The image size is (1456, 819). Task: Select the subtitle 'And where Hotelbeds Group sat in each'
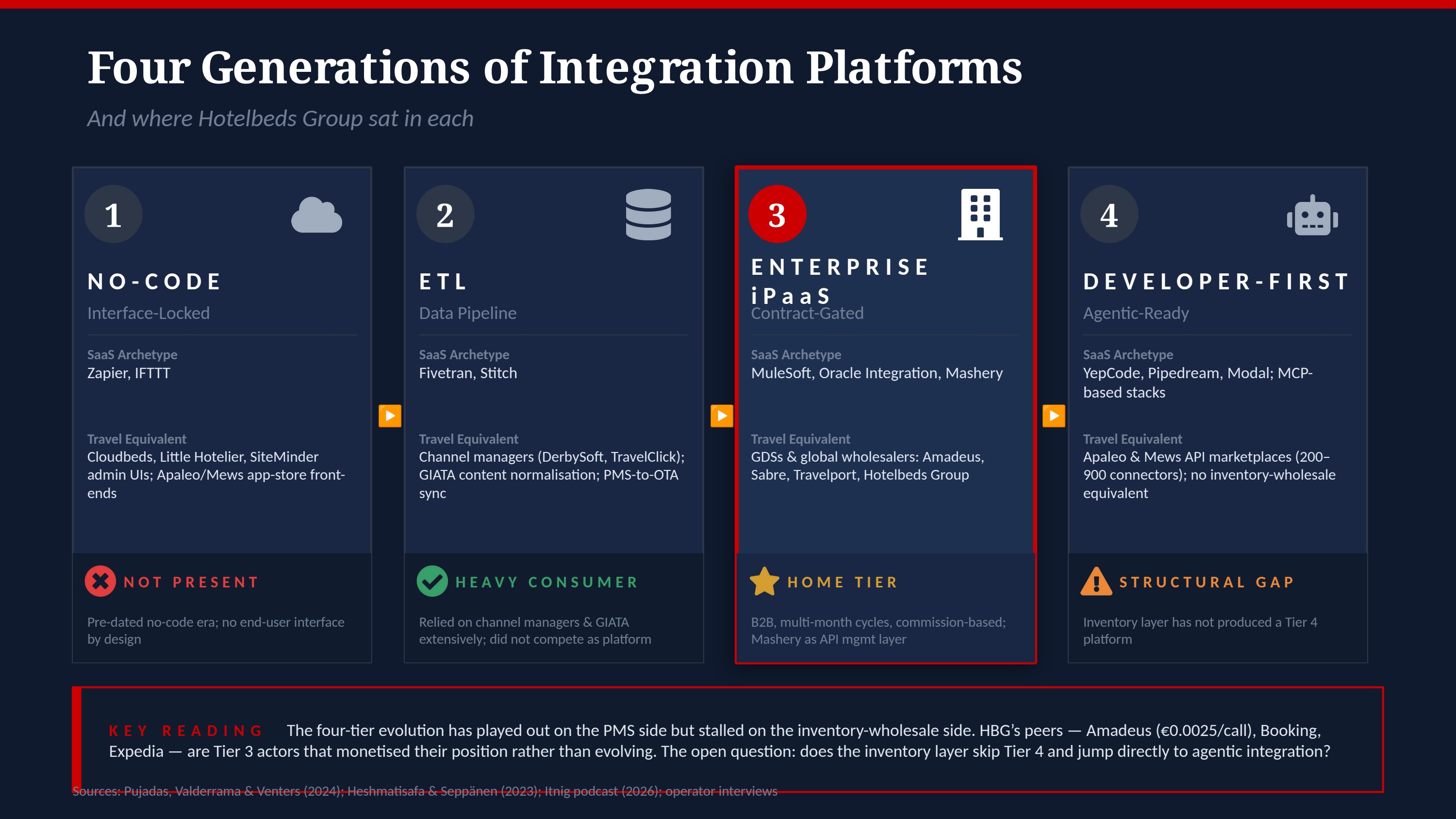(280, 118)
